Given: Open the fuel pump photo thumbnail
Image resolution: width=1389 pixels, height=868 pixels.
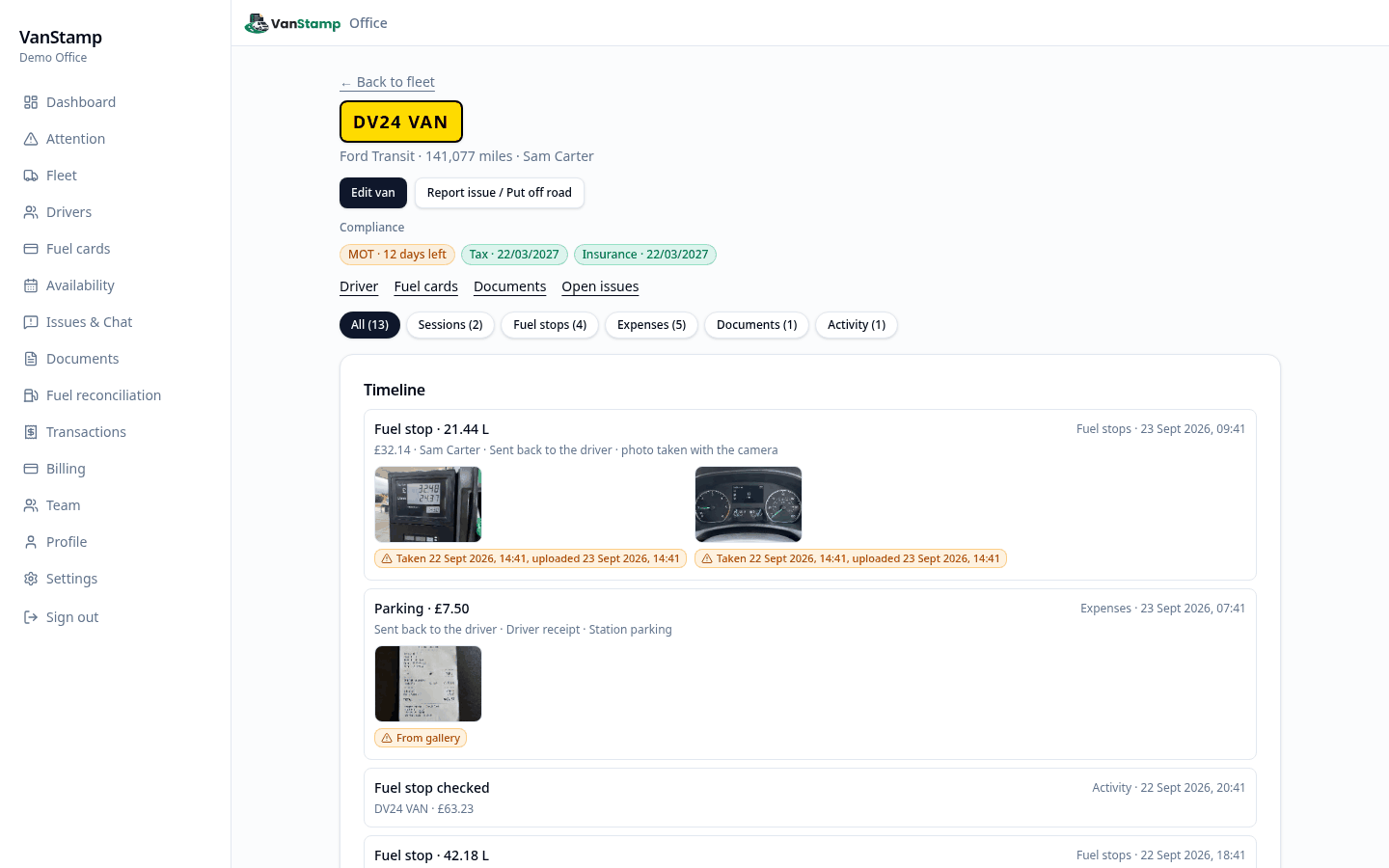Looking at the screenshot, I should [x=428, y=504].
